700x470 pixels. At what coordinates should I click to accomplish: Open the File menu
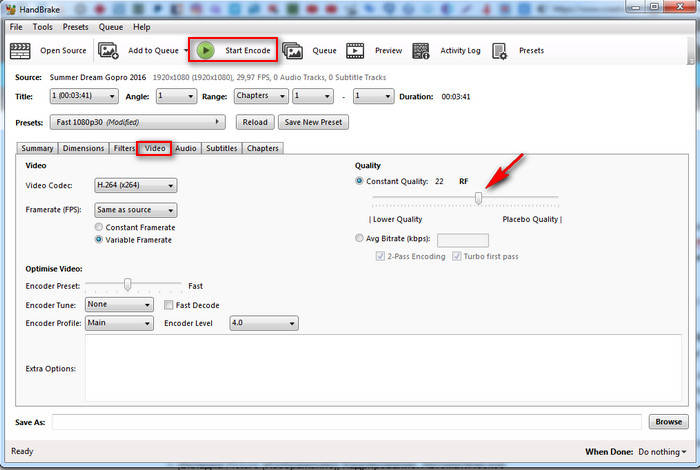pyautogui.click(x=16, y=27)
